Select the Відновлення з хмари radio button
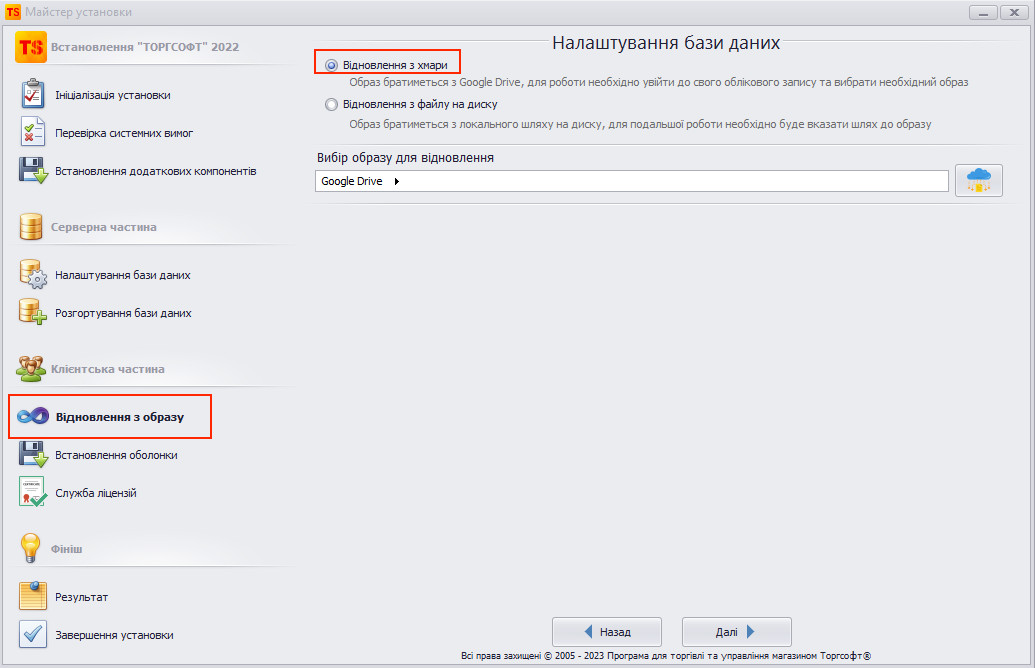Screen dimensions: 1035x668 [x=332, y=65]
